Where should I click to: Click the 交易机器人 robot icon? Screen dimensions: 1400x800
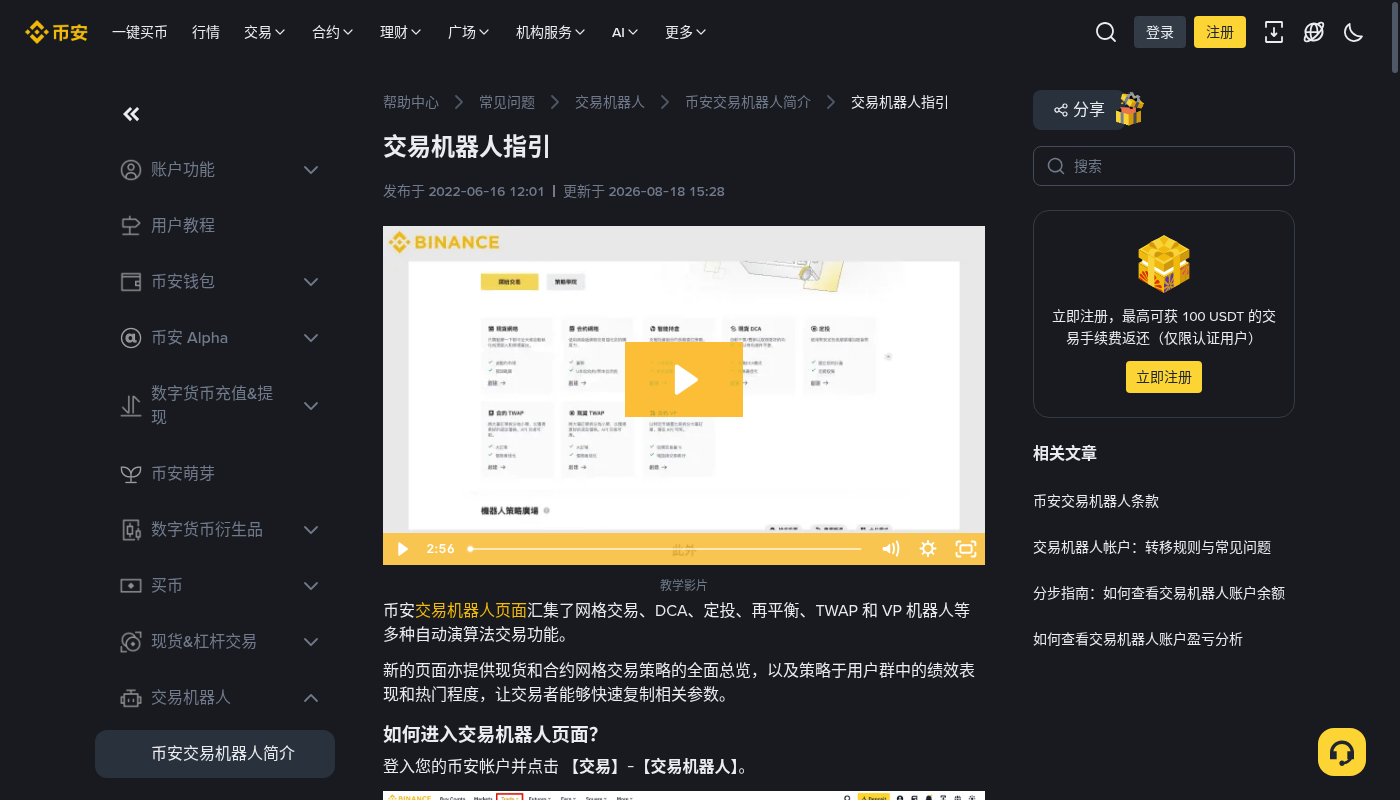[x=131, y=698]
